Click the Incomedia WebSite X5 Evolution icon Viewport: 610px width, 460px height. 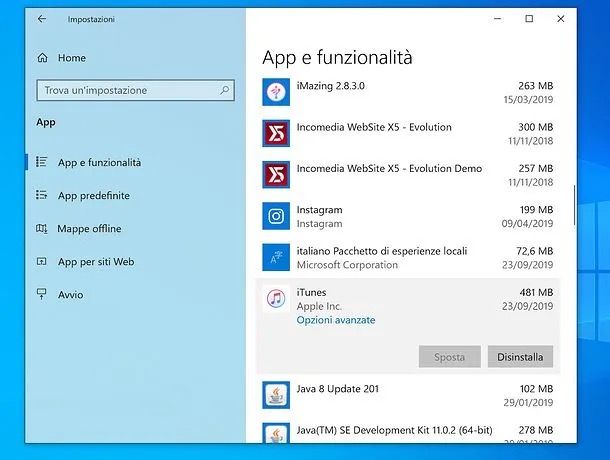tap(276, 133)
